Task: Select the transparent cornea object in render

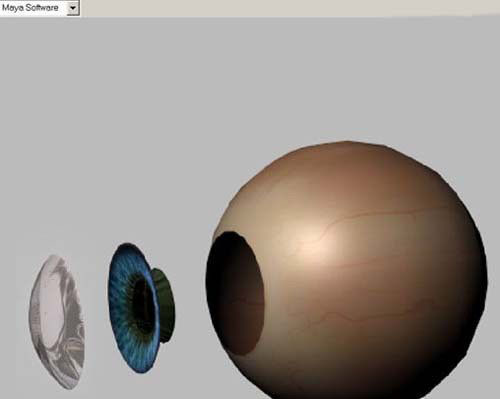Action: [57, 322]
